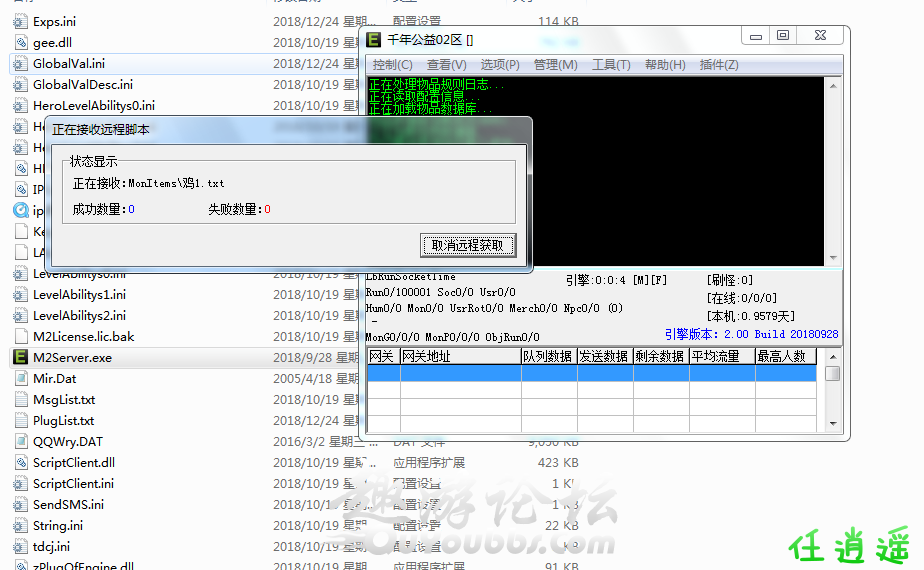Open the 帮助(H) menu
Viewport: 924px width, 570px height.
(665, 65)
